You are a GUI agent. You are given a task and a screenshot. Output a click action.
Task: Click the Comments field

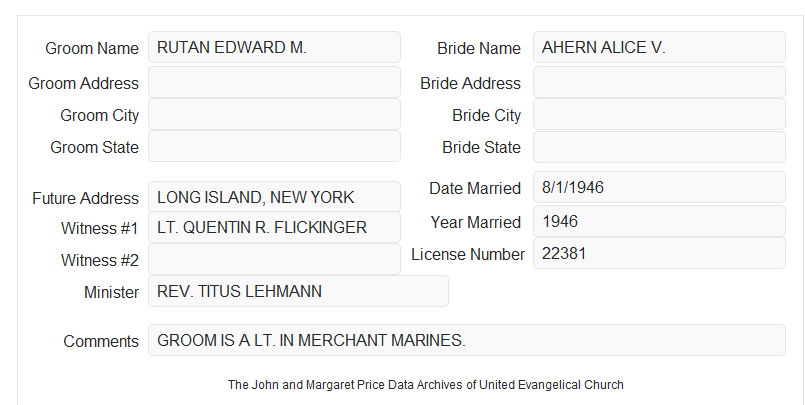pyautogui.click(x=467, y=340)
